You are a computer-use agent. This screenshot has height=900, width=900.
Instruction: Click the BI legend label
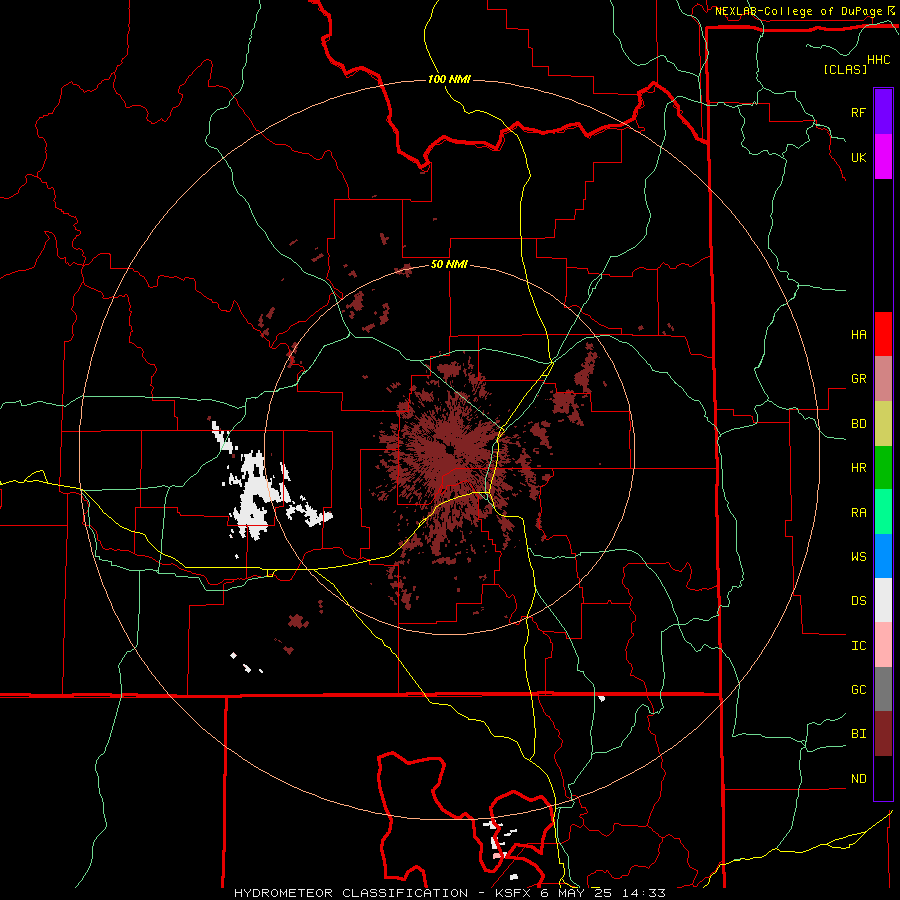[x=858, y=734]
